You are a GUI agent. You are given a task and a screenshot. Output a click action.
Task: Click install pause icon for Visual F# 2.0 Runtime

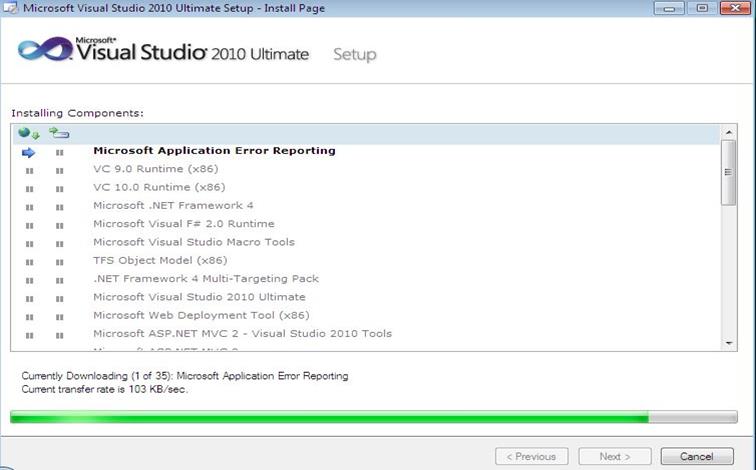59,226
